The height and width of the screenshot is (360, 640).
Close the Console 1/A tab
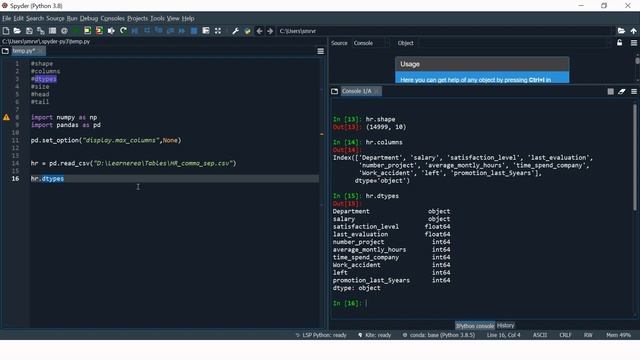click(376, 91)
